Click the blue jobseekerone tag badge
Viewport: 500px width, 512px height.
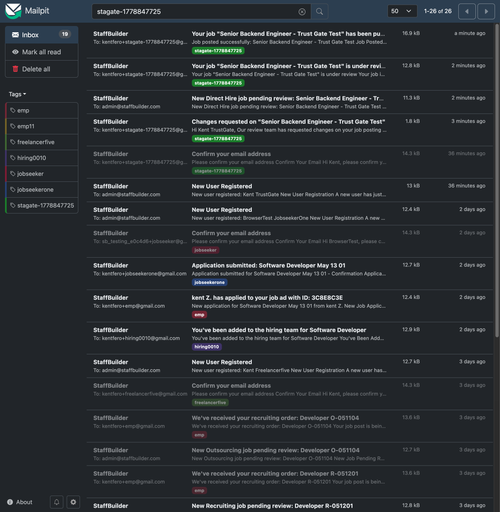[209, 282]
